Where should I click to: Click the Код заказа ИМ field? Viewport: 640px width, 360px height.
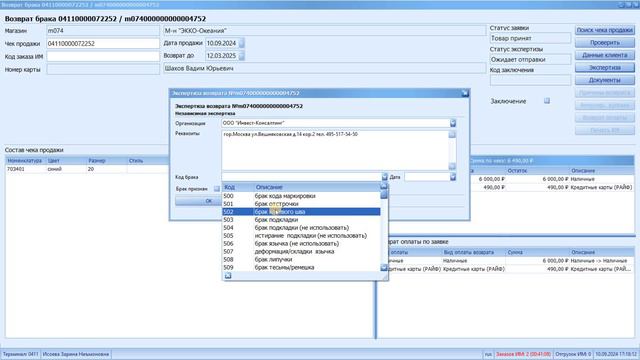[103, 56]
